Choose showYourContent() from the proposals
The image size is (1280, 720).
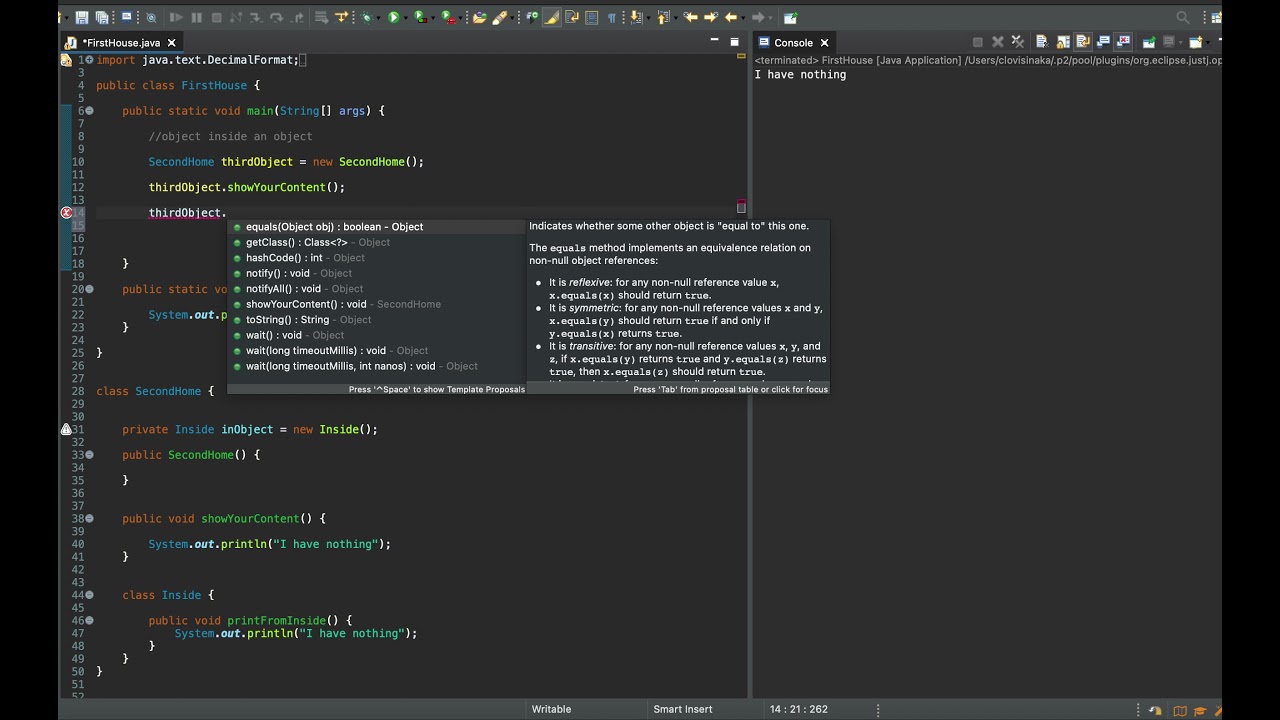pos(378,304)
